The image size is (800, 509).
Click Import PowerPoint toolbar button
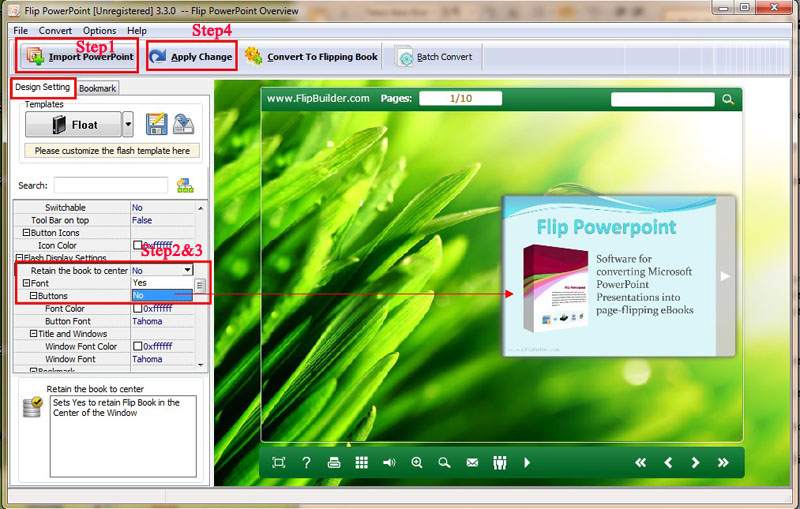[78, 56]
